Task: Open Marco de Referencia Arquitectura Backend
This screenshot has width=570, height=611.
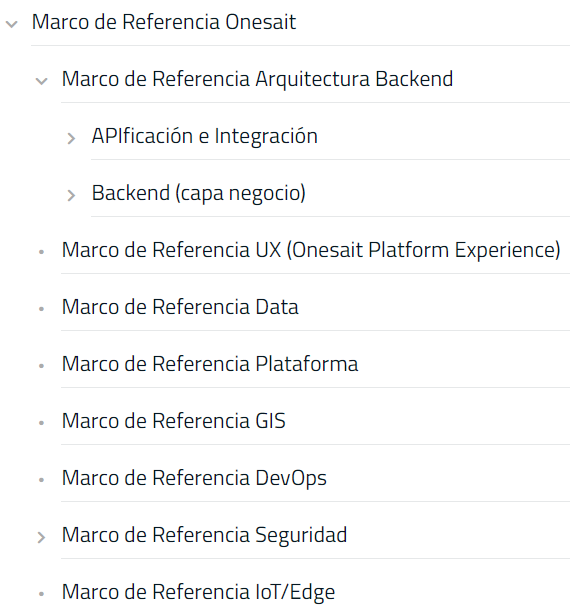Action: (257, 79)
